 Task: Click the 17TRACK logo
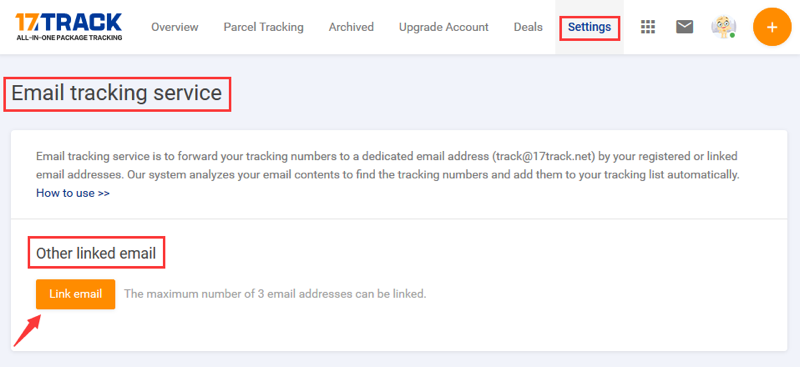coord(69,27)
